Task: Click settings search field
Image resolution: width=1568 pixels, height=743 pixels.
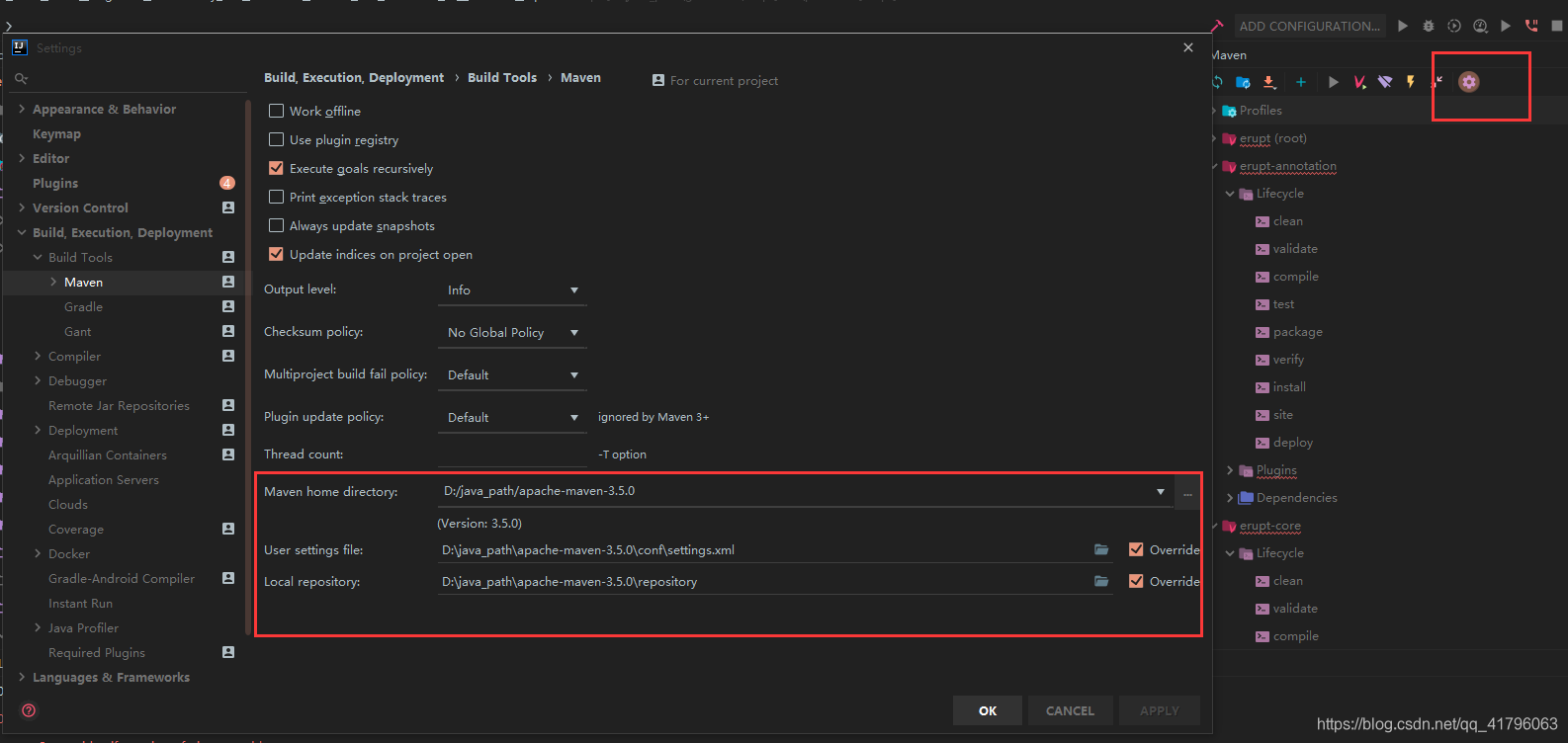Action: [x=127, y=78]
